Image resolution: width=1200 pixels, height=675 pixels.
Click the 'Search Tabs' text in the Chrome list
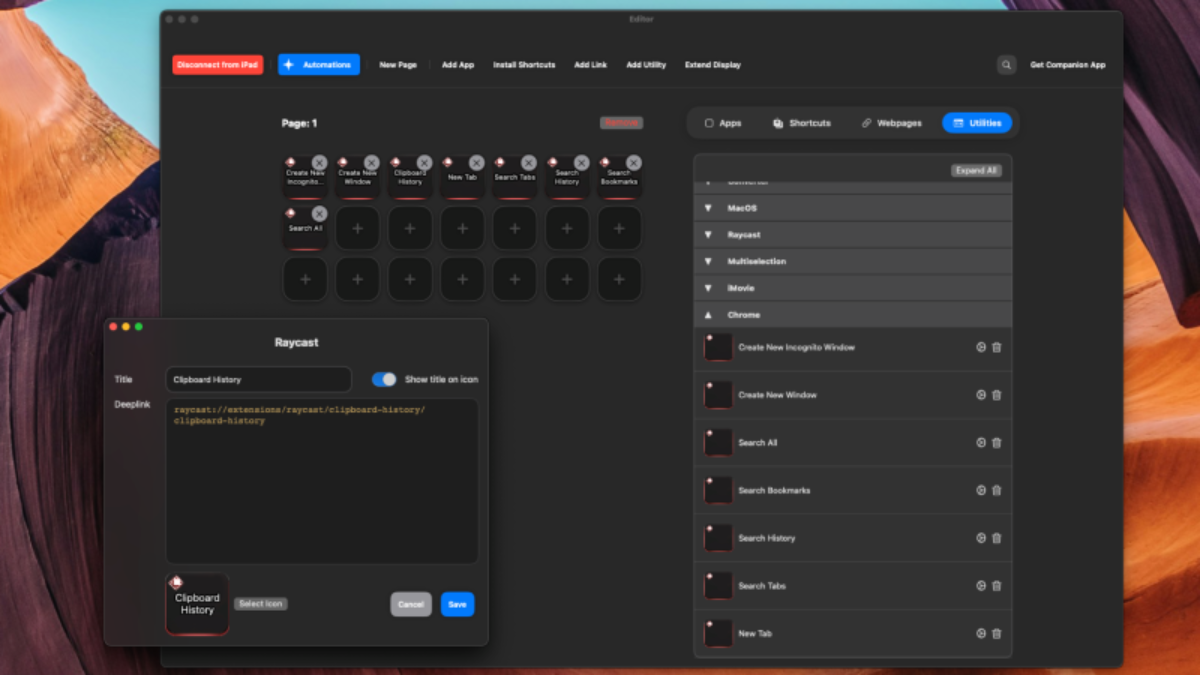point(762,586)
